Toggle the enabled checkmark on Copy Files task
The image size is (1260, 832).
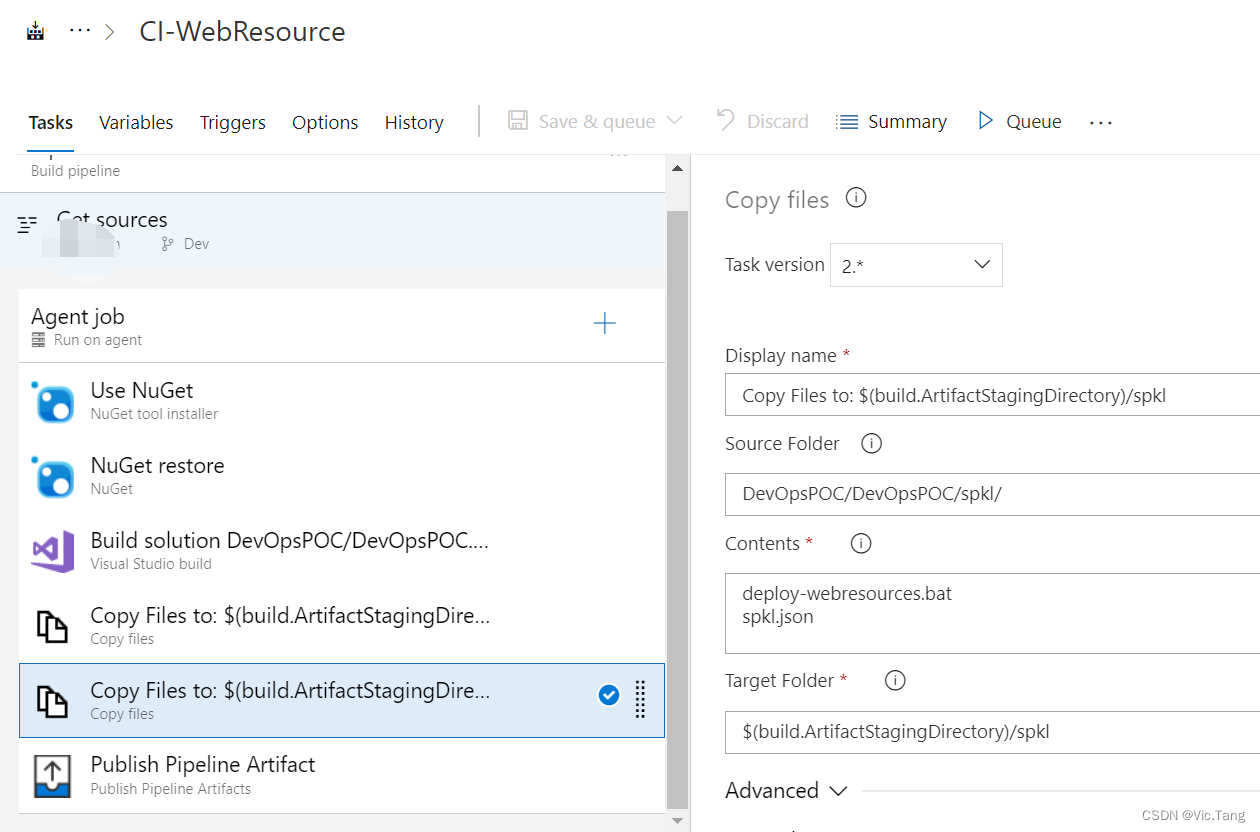point(609,695)
